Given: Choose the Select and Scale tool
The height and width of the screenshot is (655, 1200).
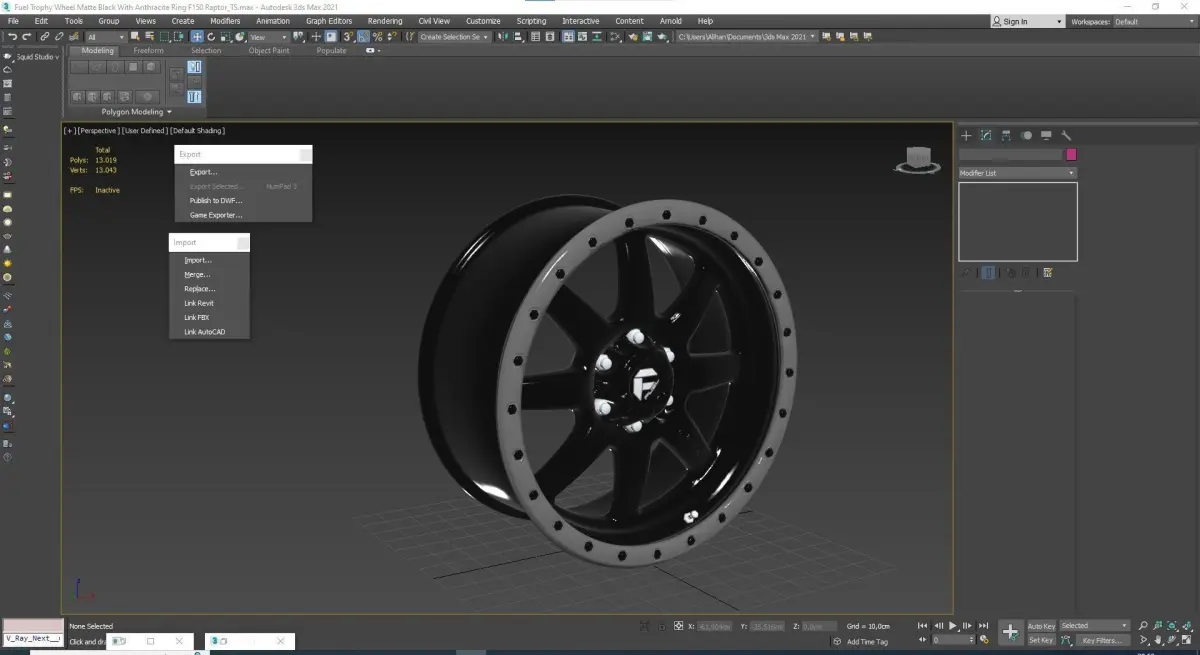Looking at the screenshot, I should pyautogui.click(x=225, y=37).
